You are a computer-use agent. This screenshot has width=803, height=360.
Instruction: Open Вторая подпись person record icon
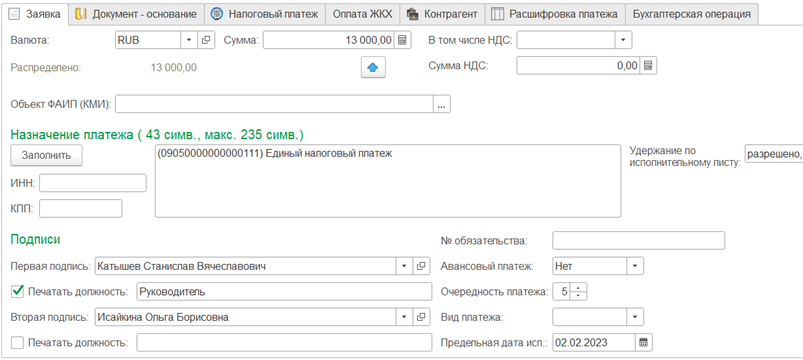[421, 317]
